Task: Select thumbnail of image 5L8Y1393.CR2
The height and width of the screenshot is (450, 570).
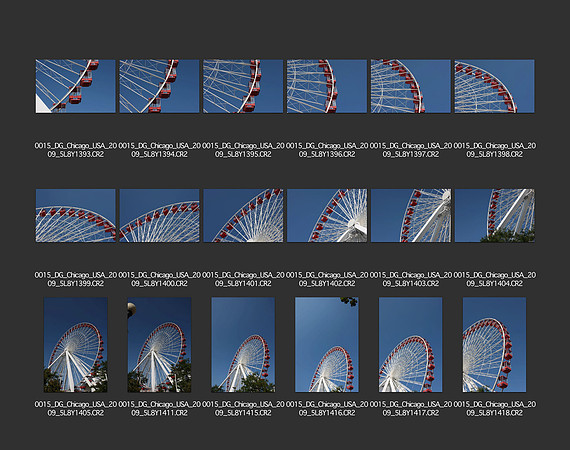Action: (x=76, y=86)
